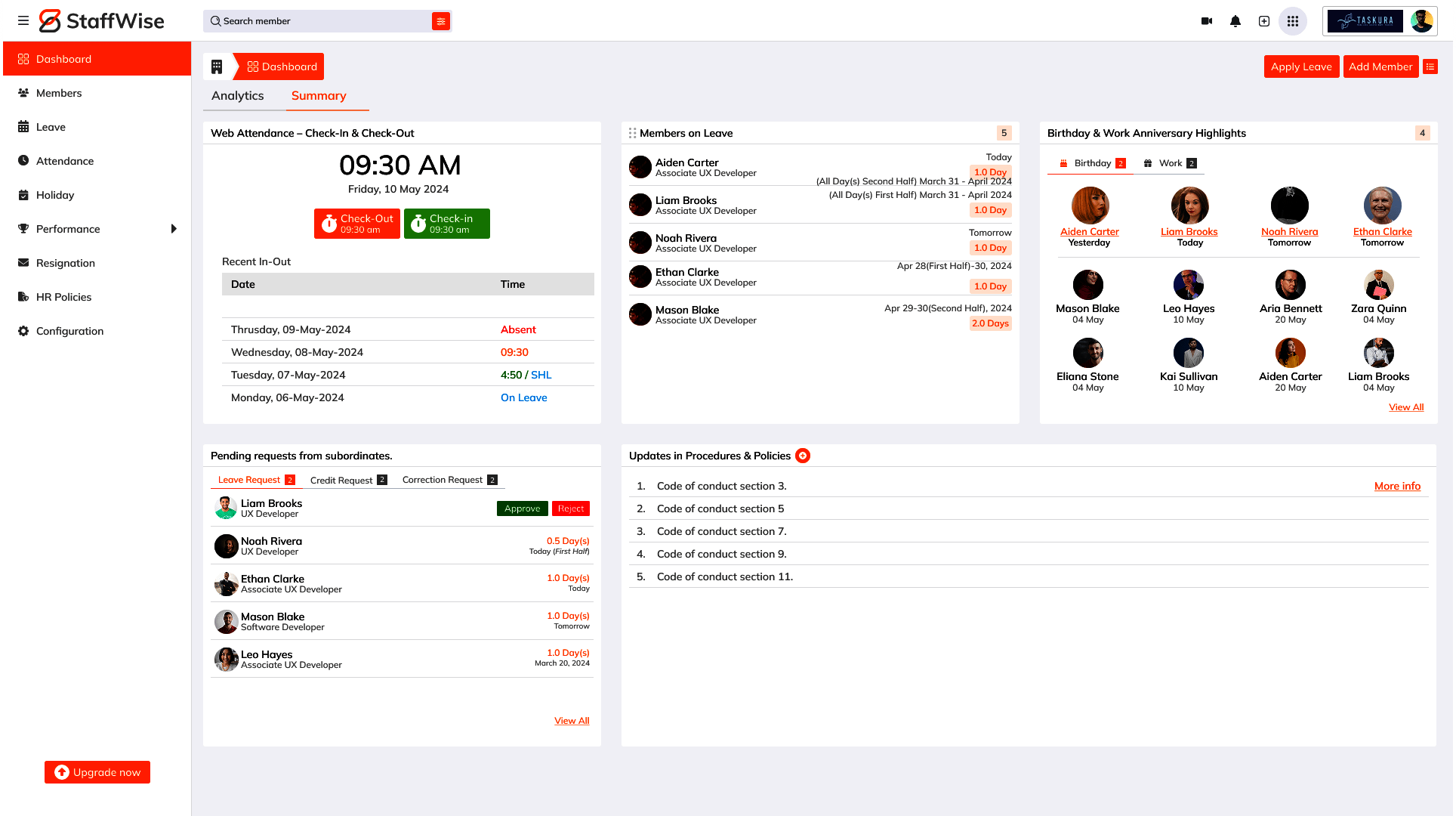Click the video camera icon

coord(1207,21)
